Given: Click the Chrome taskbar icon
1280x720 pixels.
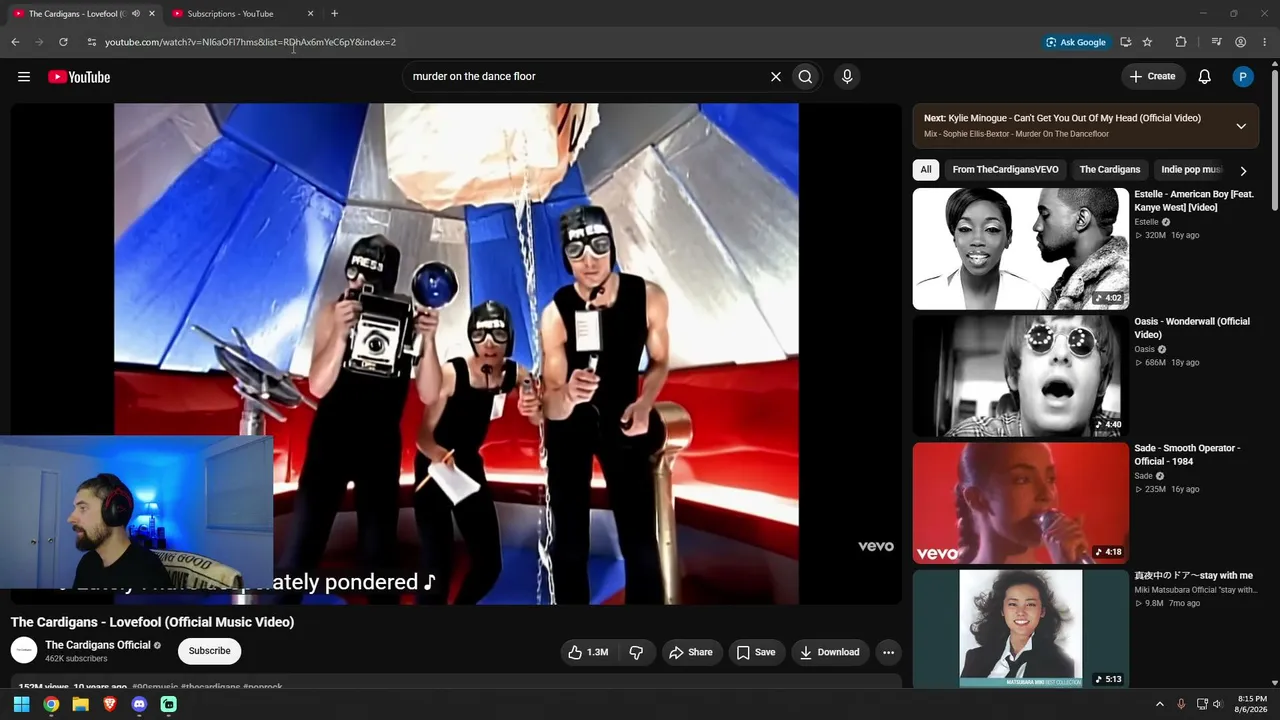Looking at the screenshot, I should coord(51,704).
